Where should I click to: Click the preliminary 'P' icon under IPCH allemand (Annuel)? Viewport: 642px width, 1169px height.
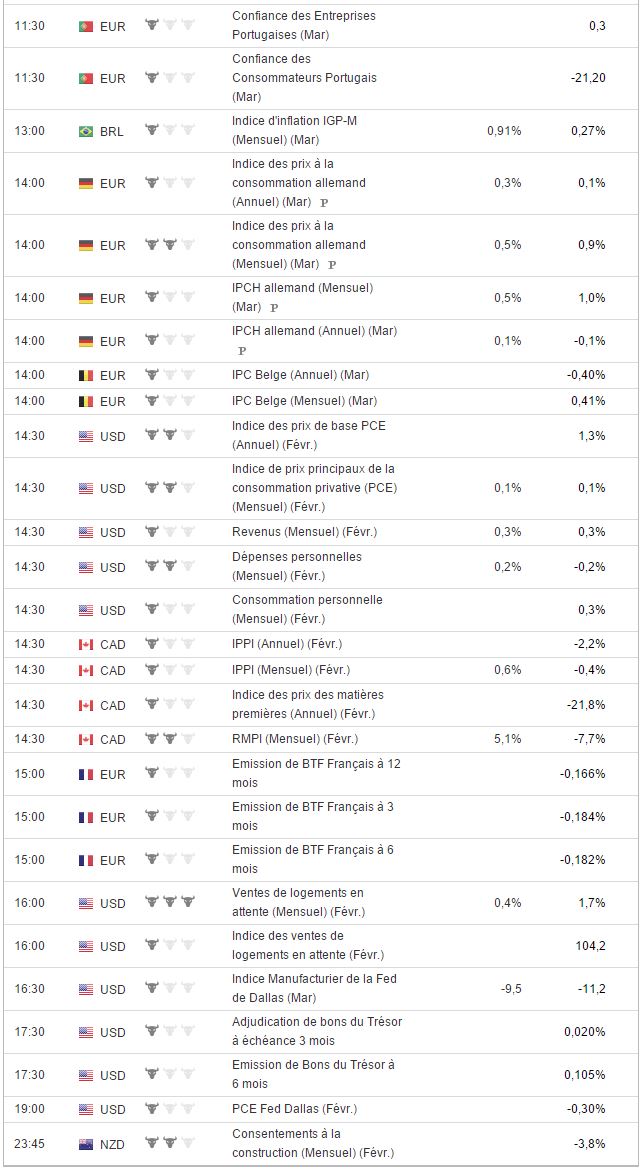(241, 351)
